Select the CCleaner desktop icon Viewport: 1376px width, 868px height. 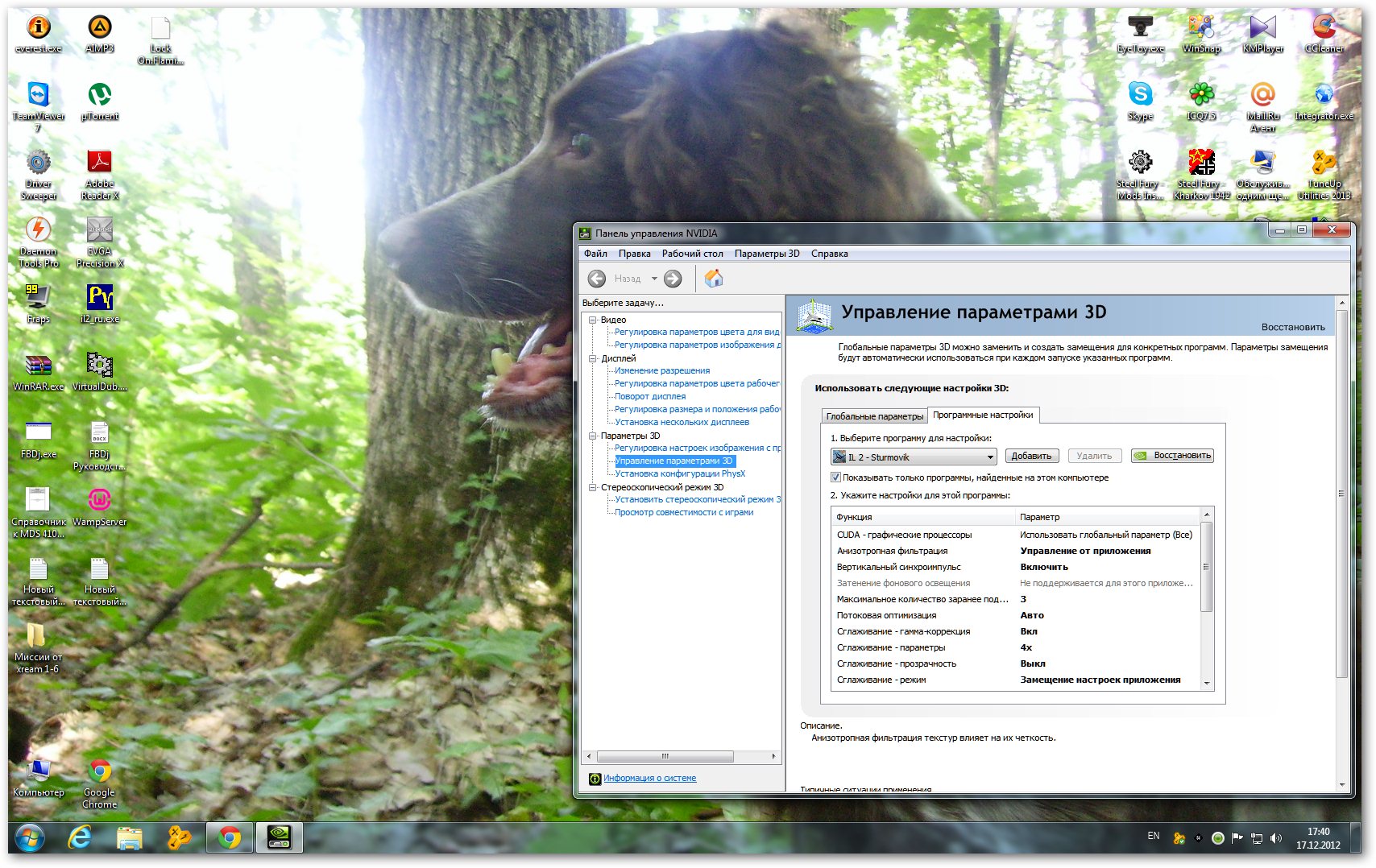coord(1324,34)
